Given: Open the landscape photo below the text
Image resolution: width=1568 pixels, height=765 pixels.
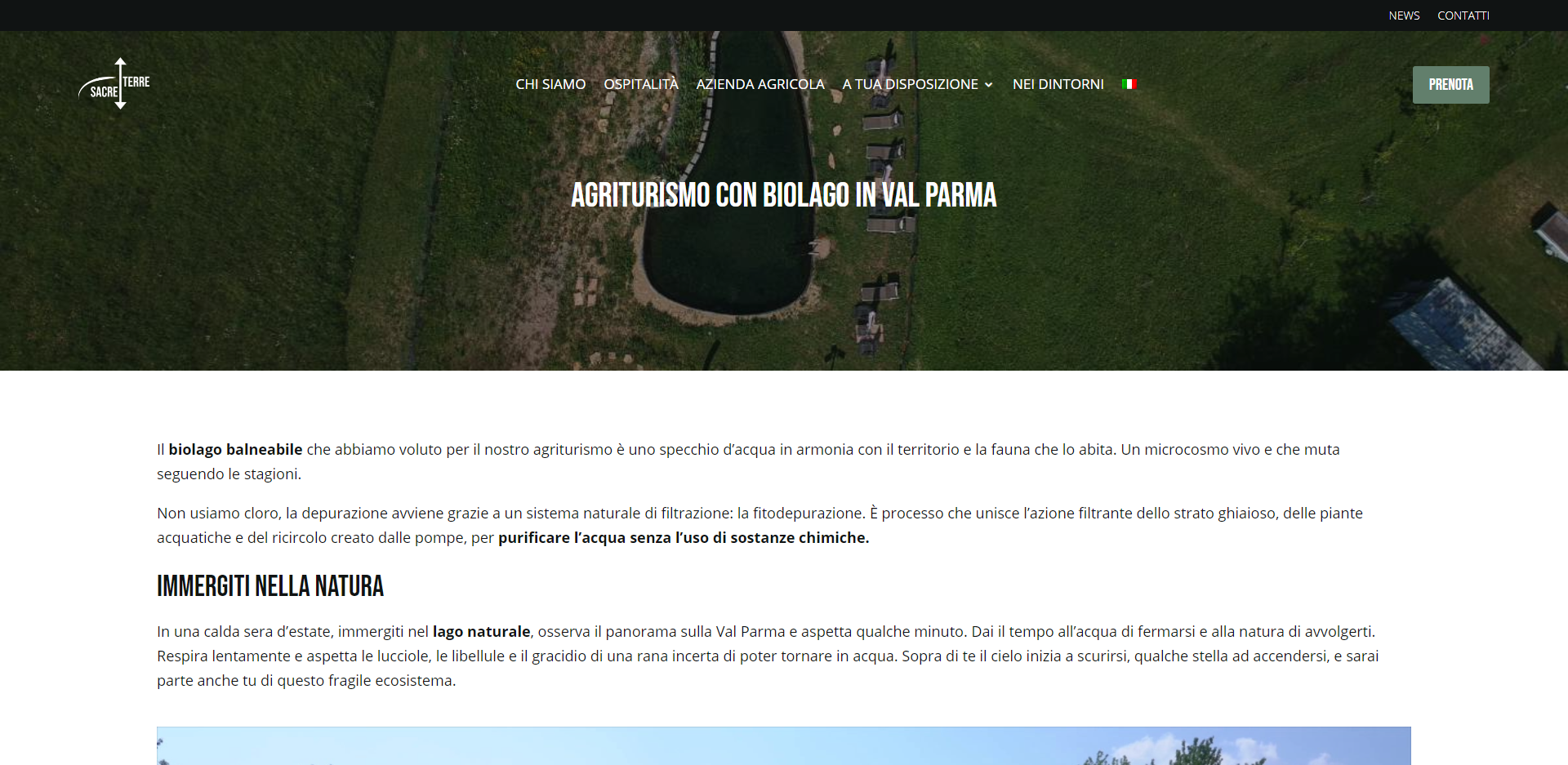Looking at the screenshot, I should pyautogui.click(x=783, y=745).
